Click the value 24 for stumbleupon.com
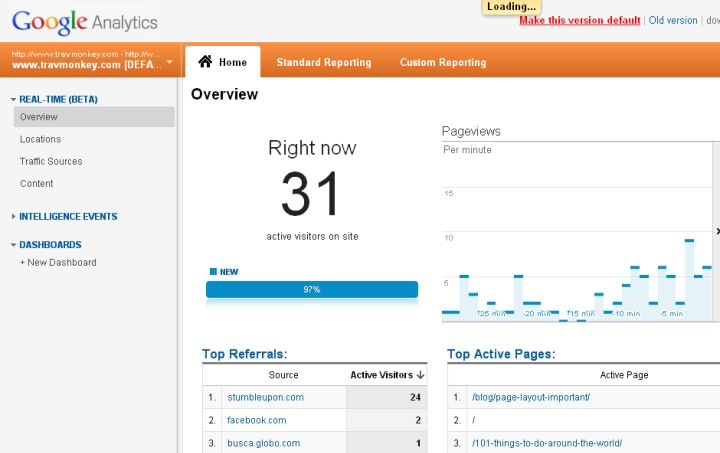The image size is (720, 453). point(416,397)
